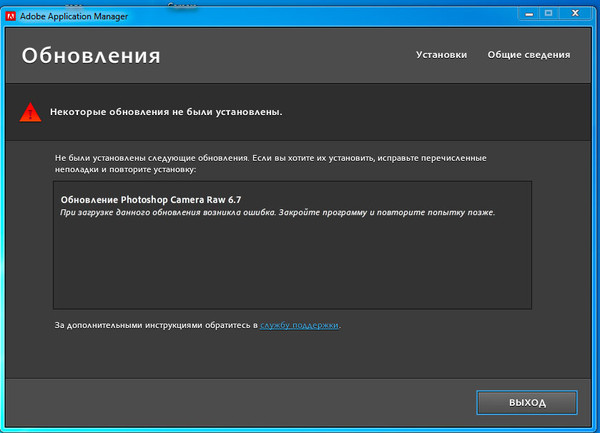The width and height of the screenshot is (600, 433).
Task: Click the red warning triangle icon
Action: click(30, 112)
